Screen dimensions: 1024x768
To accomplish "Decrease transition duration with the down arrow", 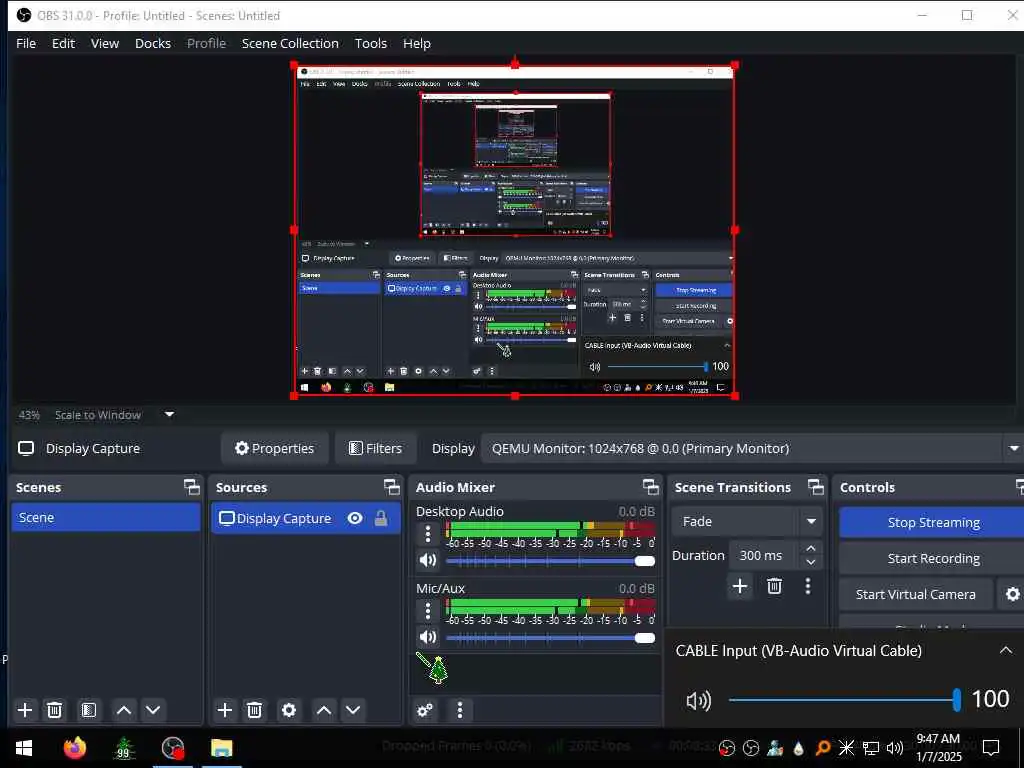I will 810,562.
